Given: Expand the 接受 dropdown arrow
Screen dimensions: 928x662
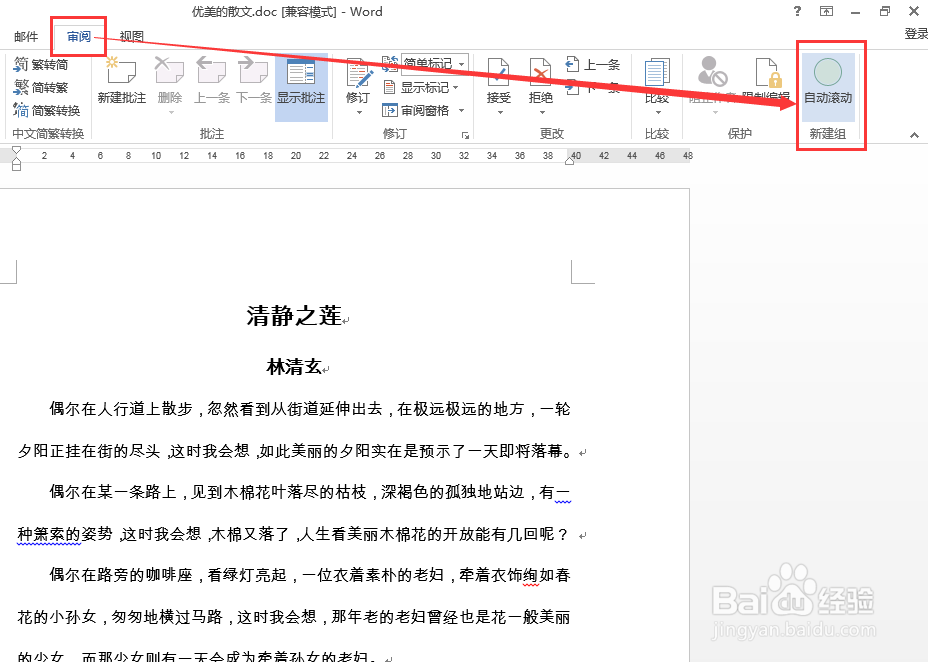Looking at the screenshot, I should pos(500,112).
